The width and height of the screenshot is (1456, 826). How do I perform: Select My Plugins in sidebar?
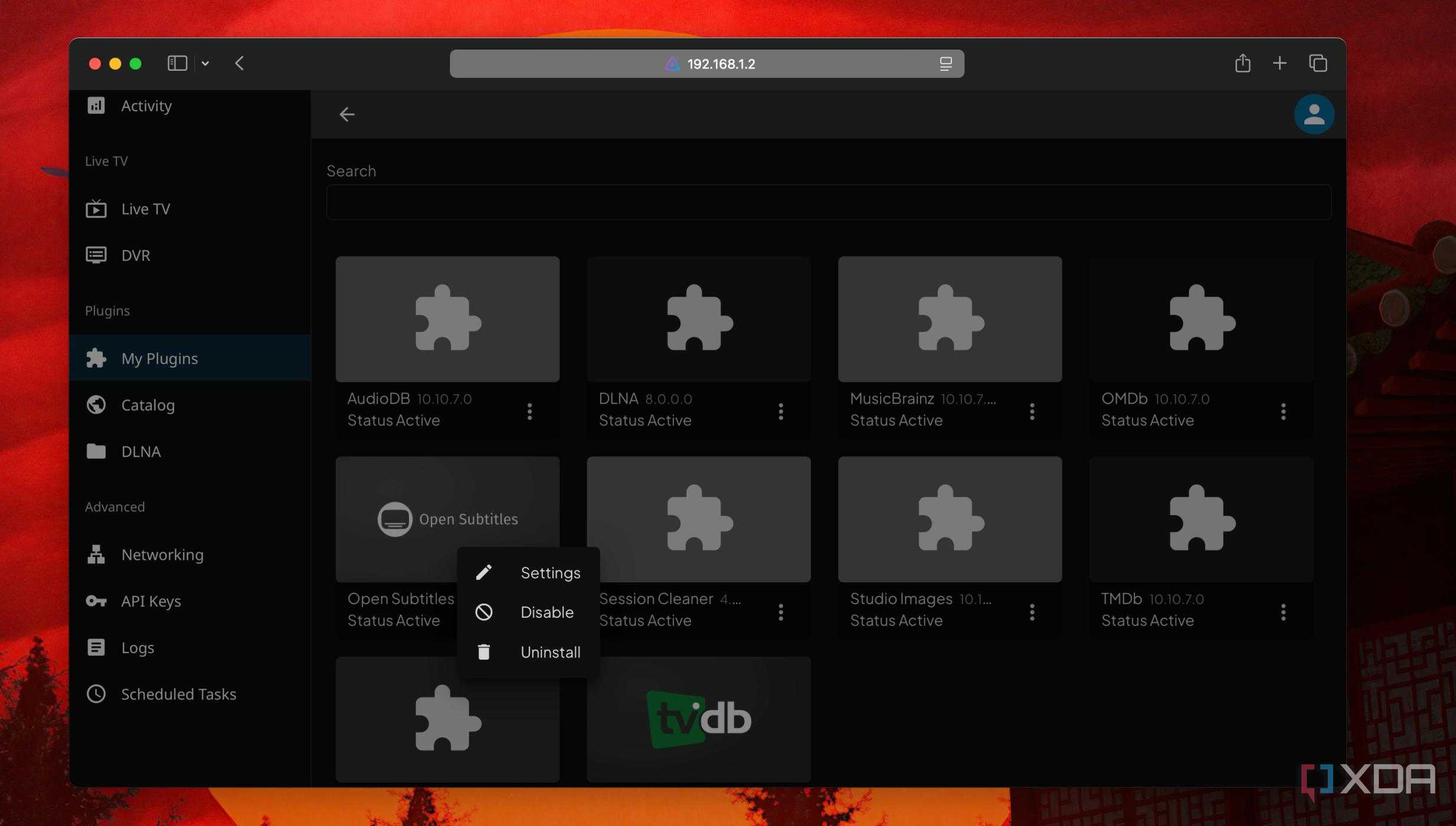click(x=189, y=358)
